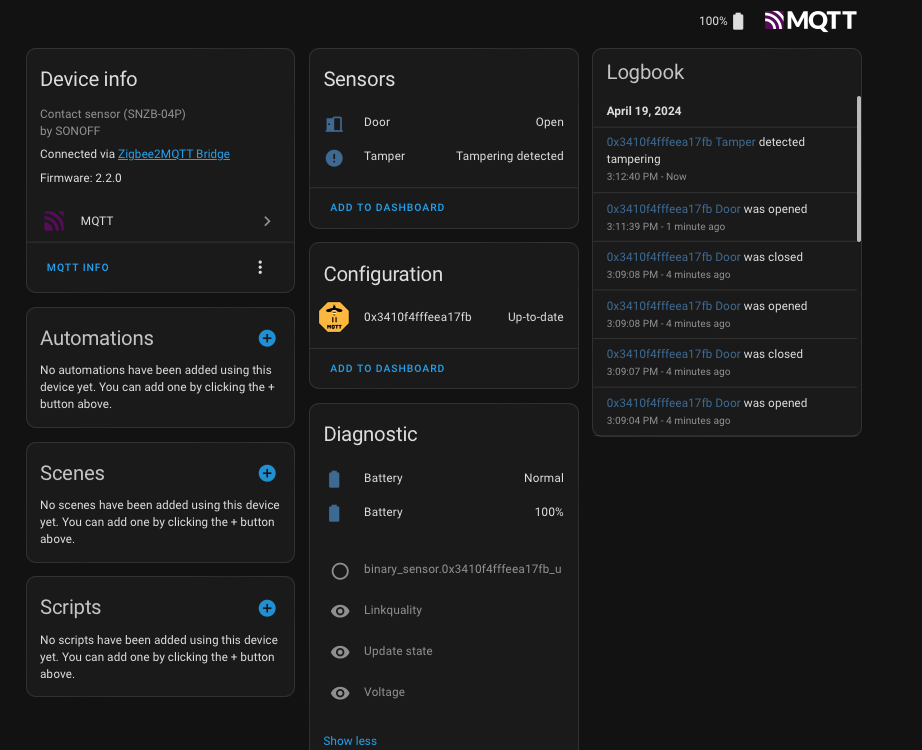The height and width of the screenshot is (750, 922).
Task: Click the Up-to-date status value
Action: pyautogui.click(x=535, y=317)
